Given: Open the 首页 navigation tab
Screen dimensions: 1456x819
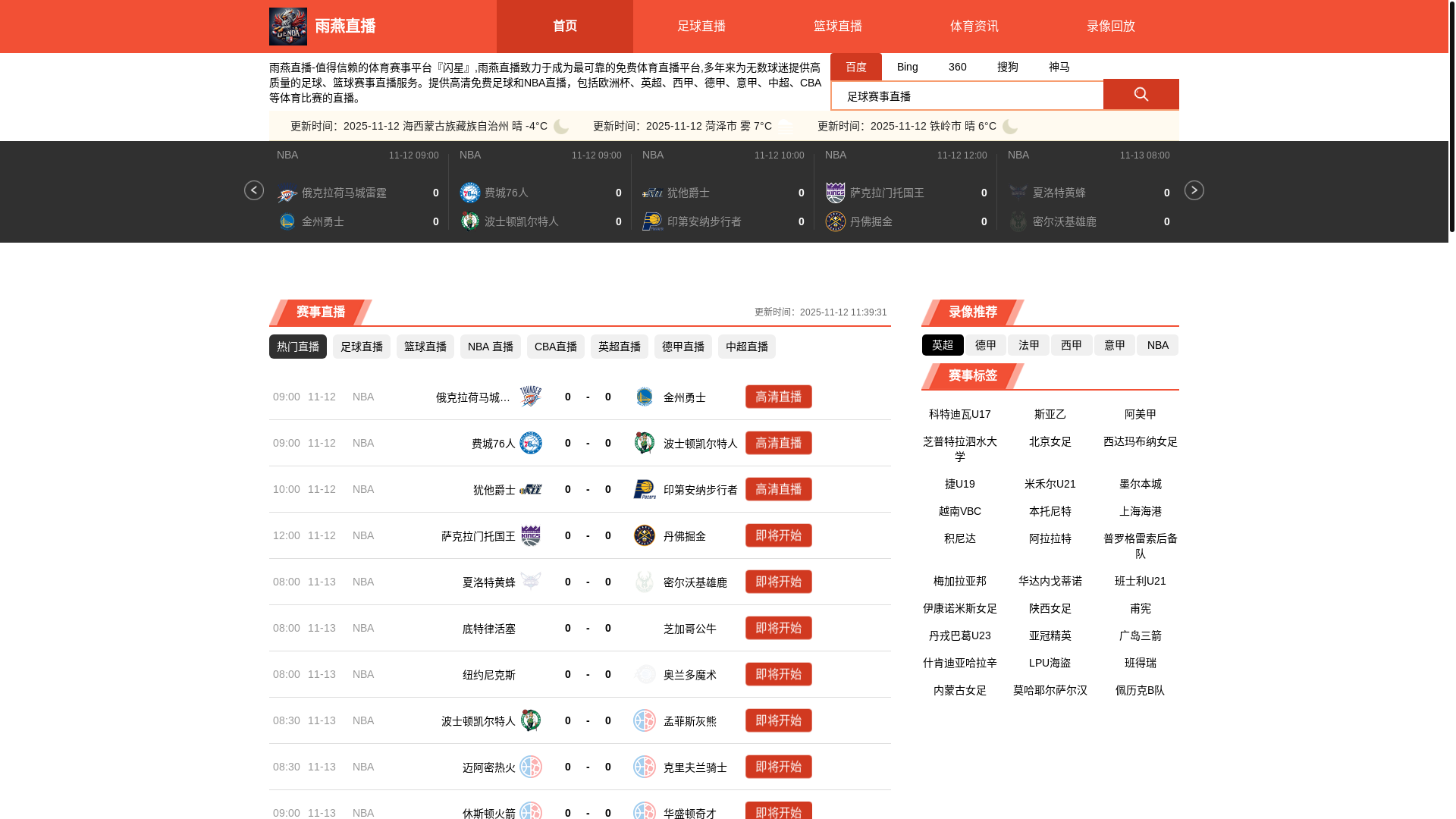Looking at the screenshot, I should pyautogui.click(x=565, y=27).
